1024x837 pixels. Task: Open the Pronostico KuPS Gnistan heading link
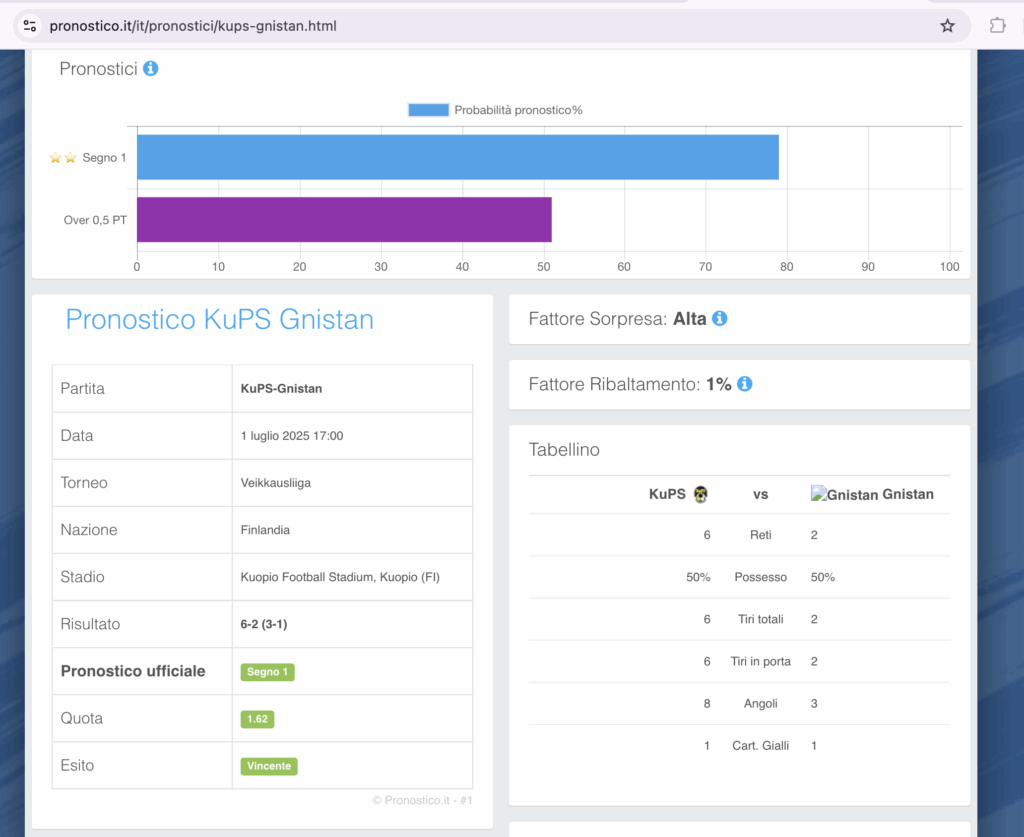tap(219, 319)
